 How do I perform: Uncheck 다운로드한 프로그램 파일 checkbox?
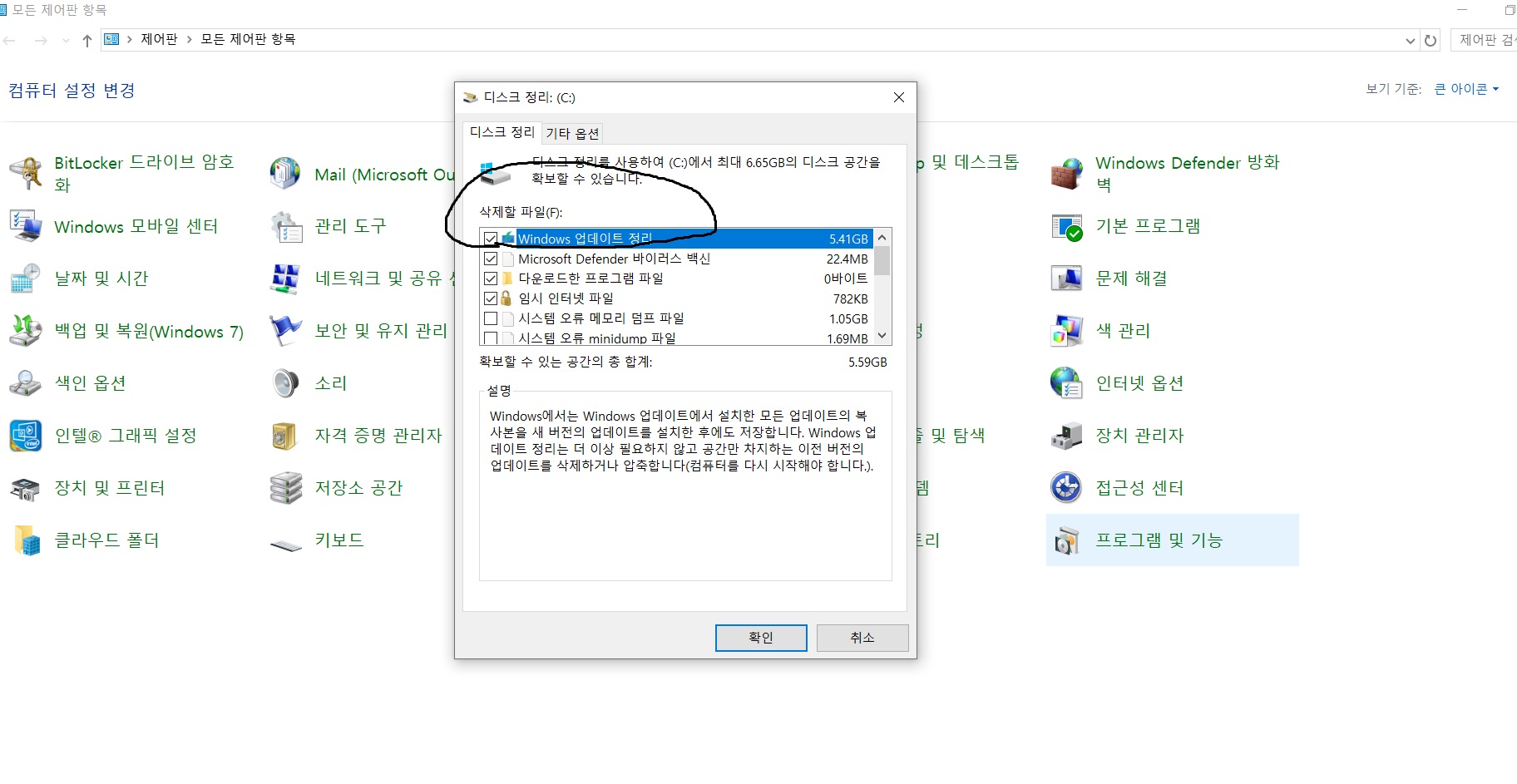491,279
